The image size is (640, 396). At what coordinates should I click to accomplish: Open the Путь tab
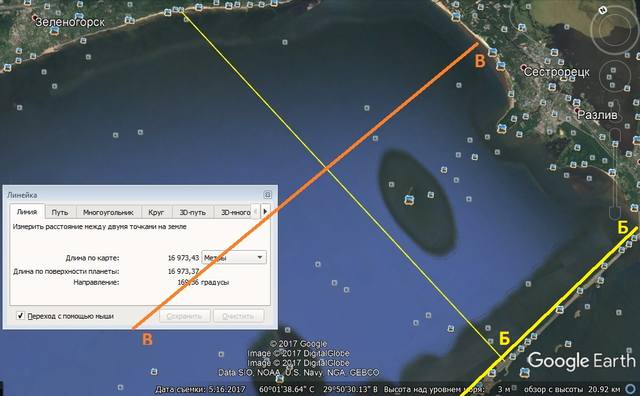pyautogui.click(x=60, y=212)
